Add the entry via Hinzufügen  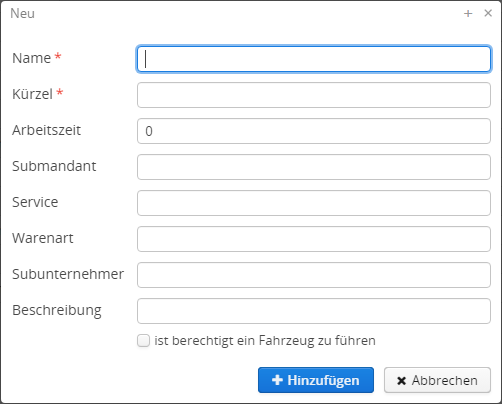[316, 380]
